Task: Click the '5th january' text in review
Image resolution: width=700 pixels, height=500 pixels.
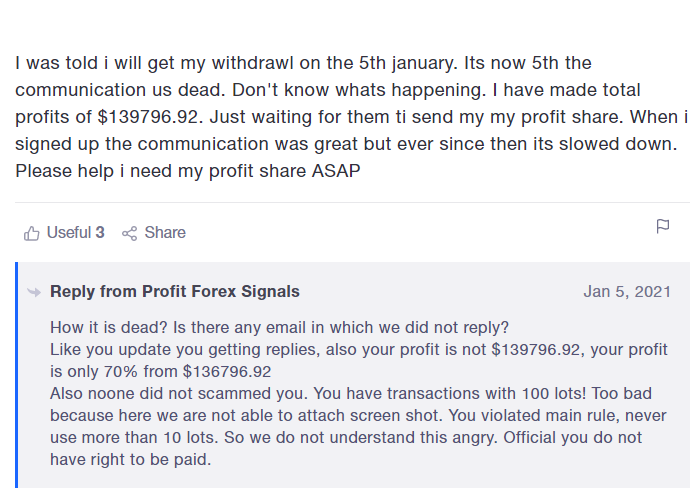Action: pyautogui.click(x=408, y=63)
